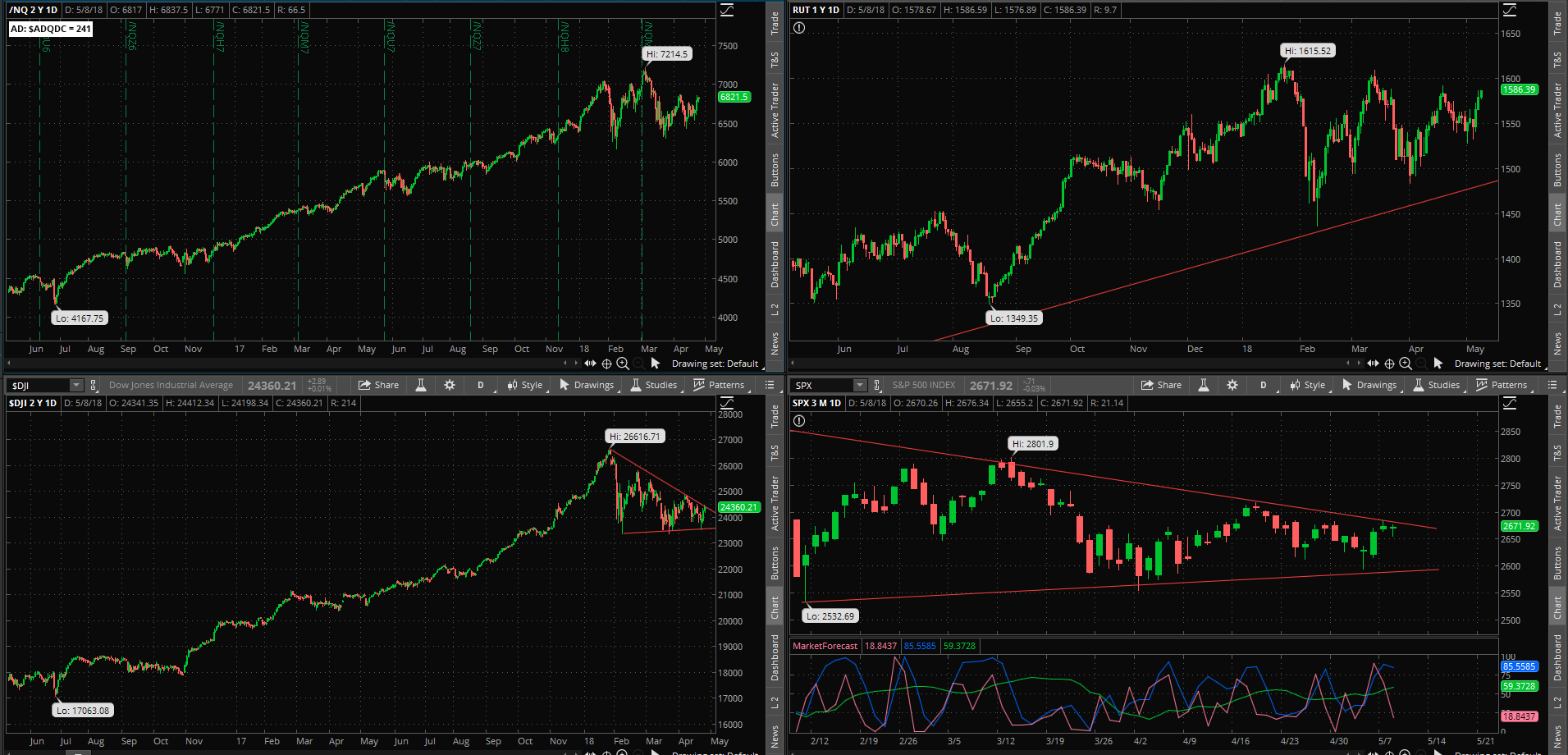The height and width of the screenshot is (755, 1568).
Task: Toggle the Active Trader side panel on SPX chart
Action: click(x=1557, y=503)
